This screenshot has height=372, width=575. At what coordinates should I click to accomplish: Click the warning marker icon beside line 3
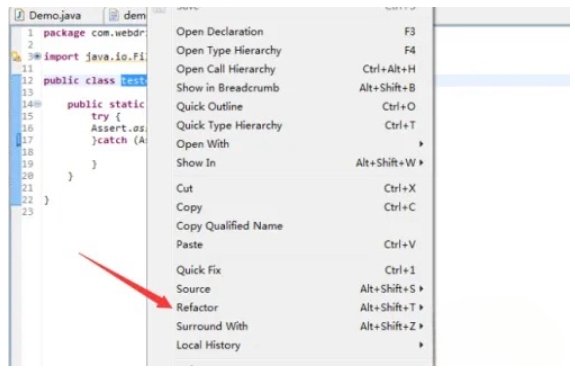(x=16, y=56)
